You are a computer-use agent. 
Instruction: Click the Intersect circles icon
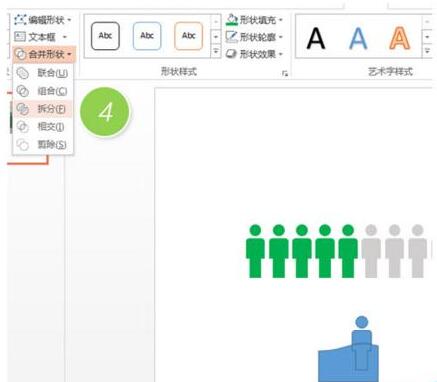point(23,127)
